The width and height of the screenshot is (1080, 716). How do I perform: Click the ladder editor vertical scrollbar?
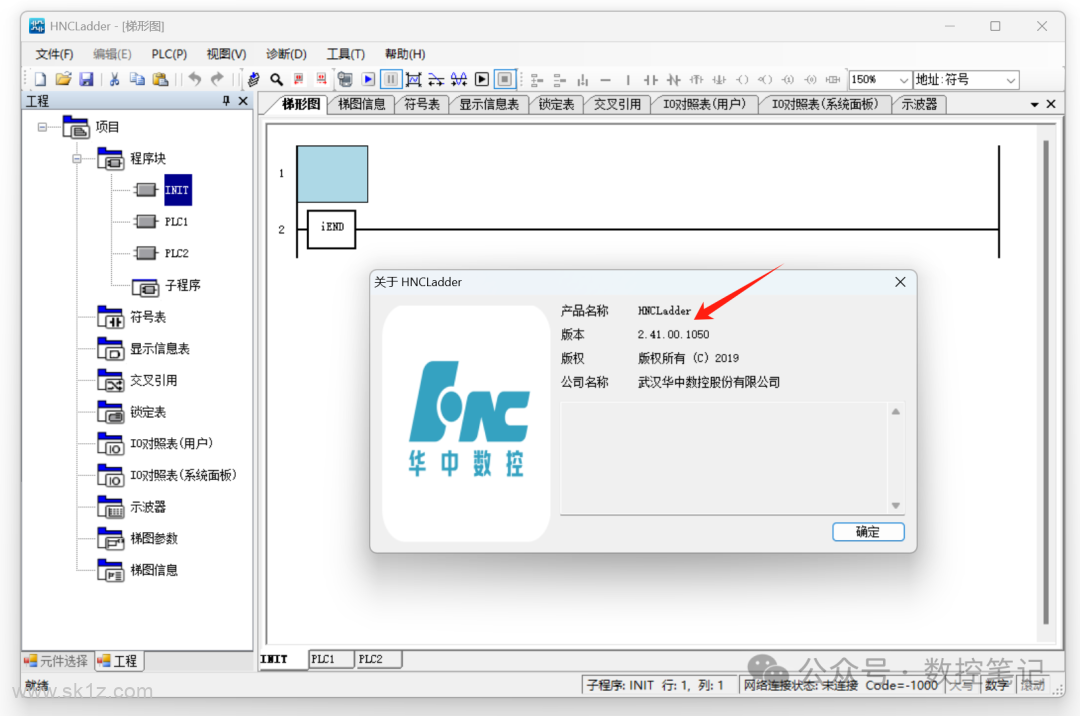(1046, 382)
